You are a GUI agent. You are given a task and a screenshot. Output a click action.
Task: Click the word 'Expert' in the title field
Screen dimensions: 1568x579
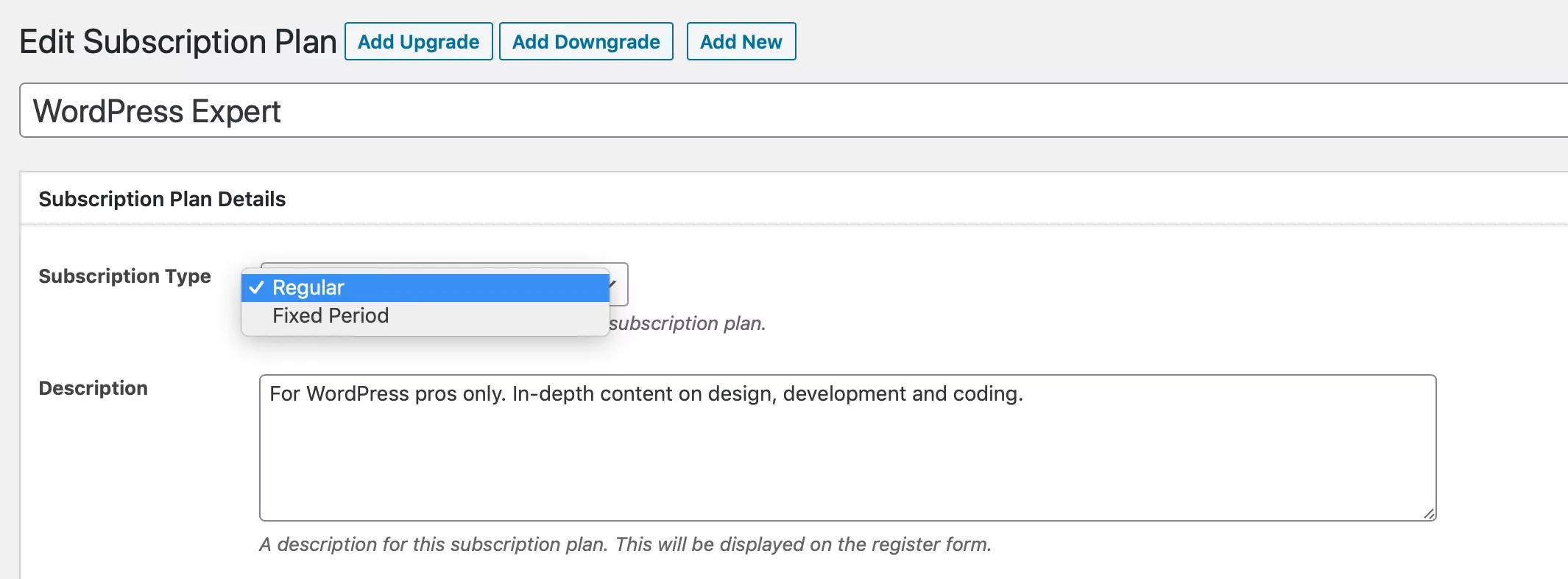[x=236, y=112]
